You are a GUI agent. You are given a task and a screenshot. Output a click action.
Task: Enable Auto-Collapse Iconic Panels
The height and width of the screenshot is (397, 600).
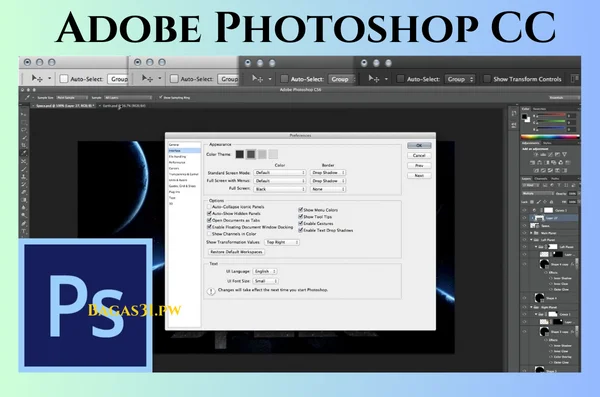click(x=209, y=207)
